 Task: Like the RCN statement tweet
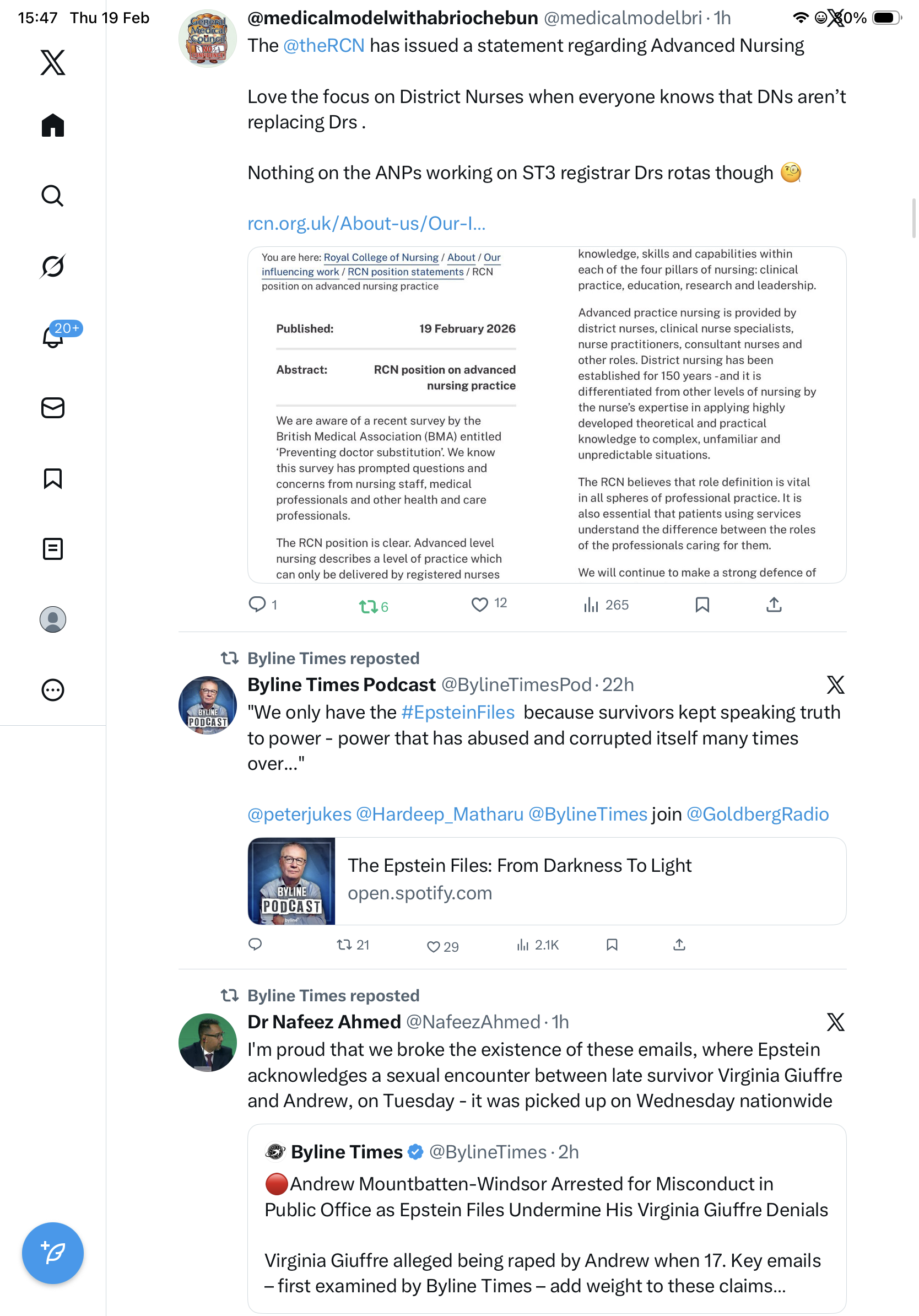tap(488, 604)
